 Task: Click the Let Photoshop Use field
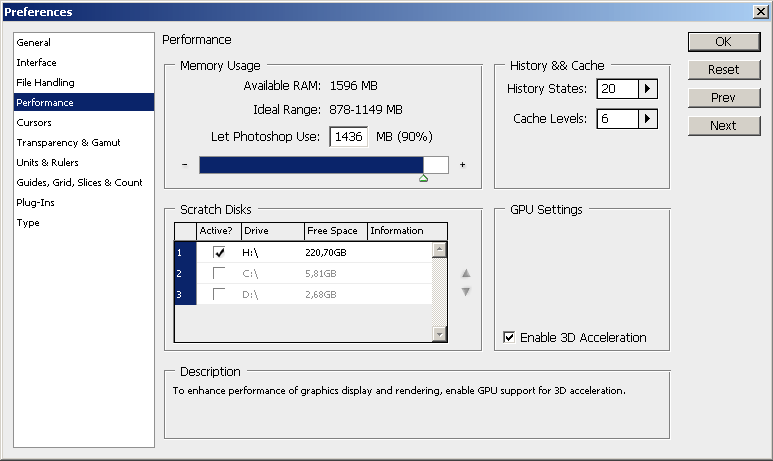coord(349,137)
